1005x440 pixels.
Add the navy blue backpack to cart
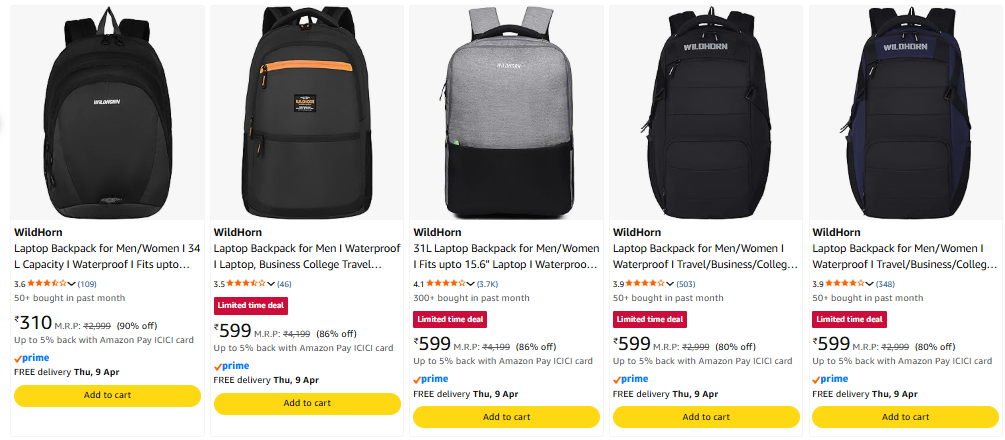906,417
